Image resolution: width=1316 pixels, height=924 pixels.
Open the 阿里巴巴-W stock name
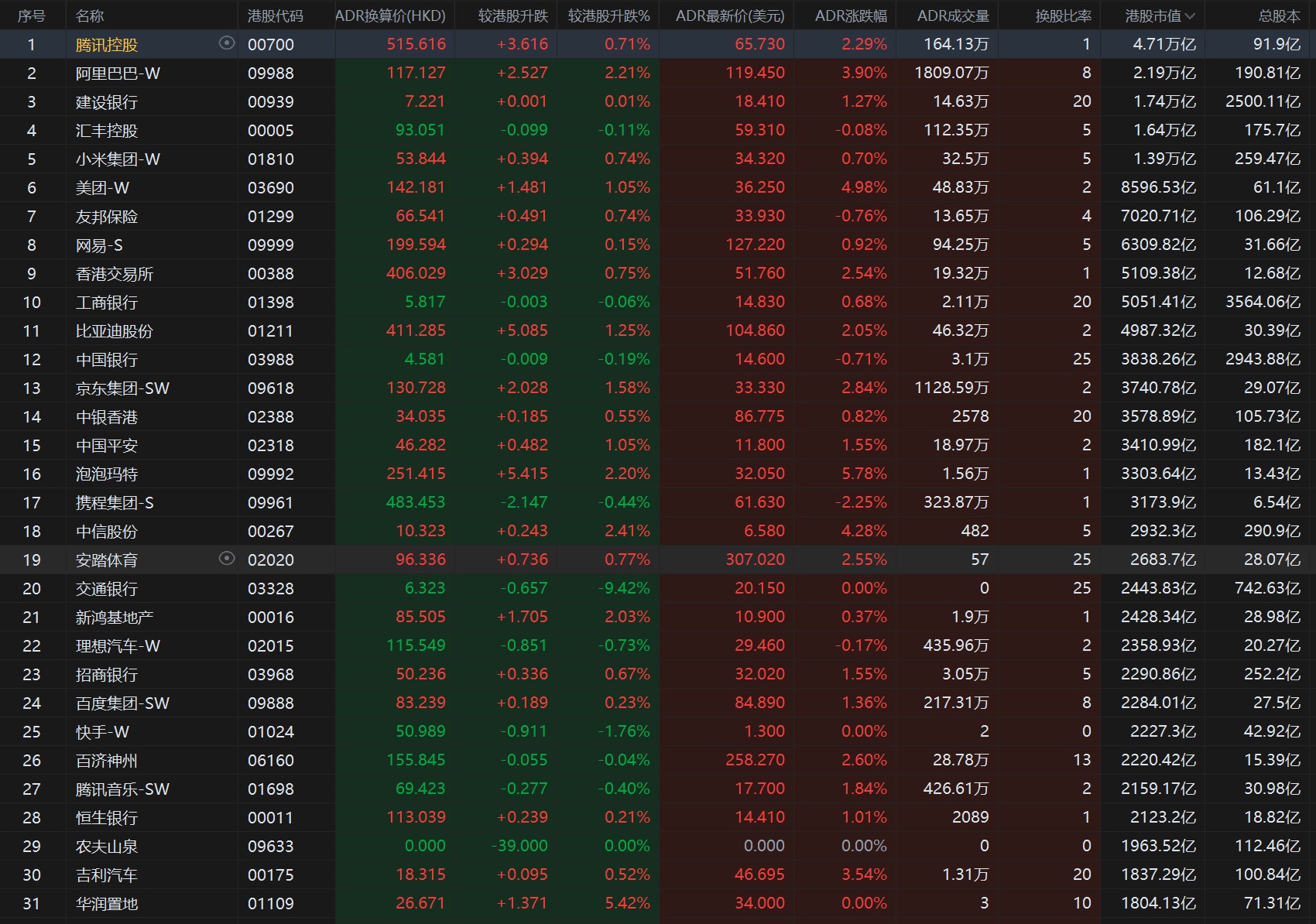(118, 74)
